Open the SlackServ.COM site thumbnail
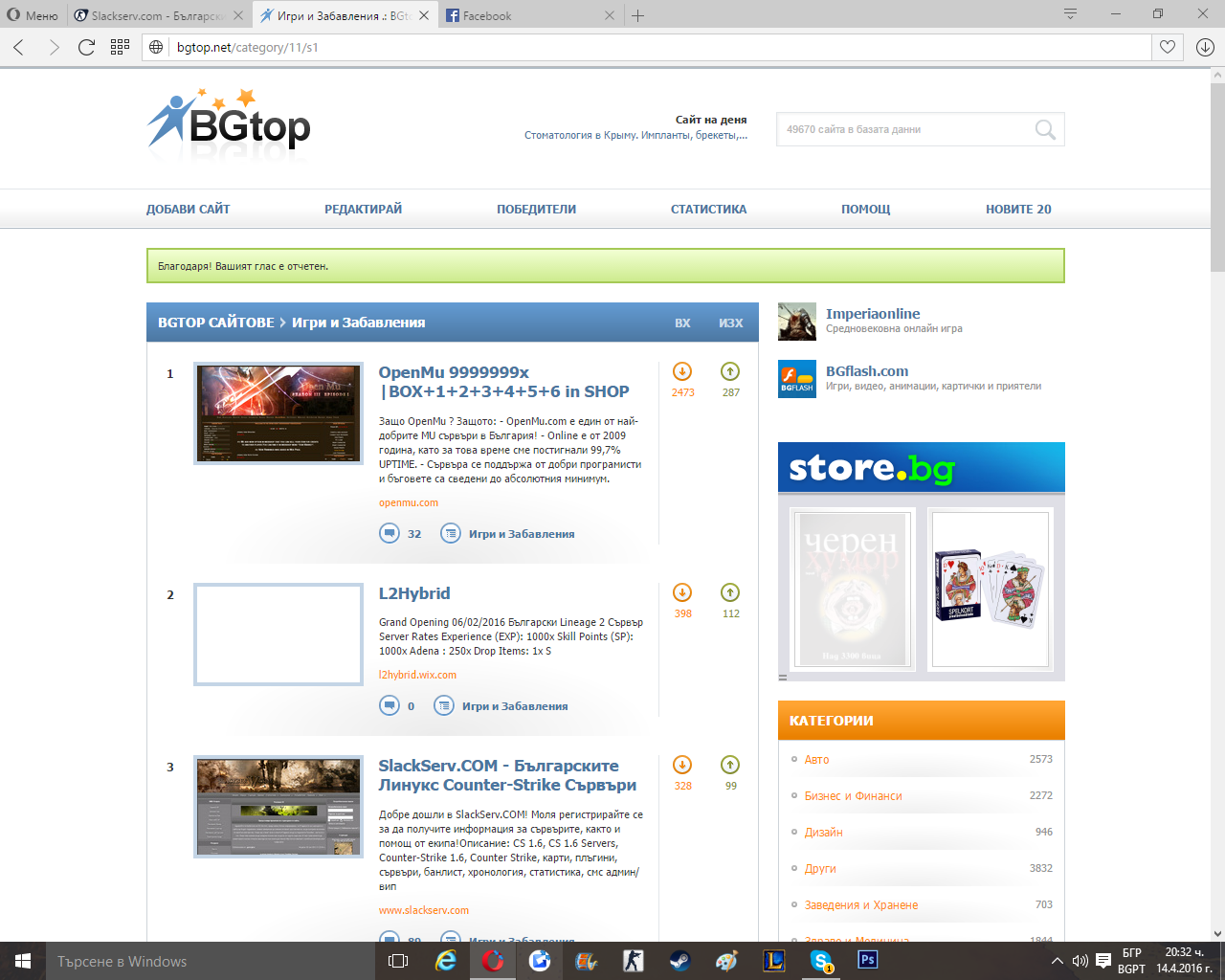This screenshot has height=980, width=1225. [x=278, y=807]
